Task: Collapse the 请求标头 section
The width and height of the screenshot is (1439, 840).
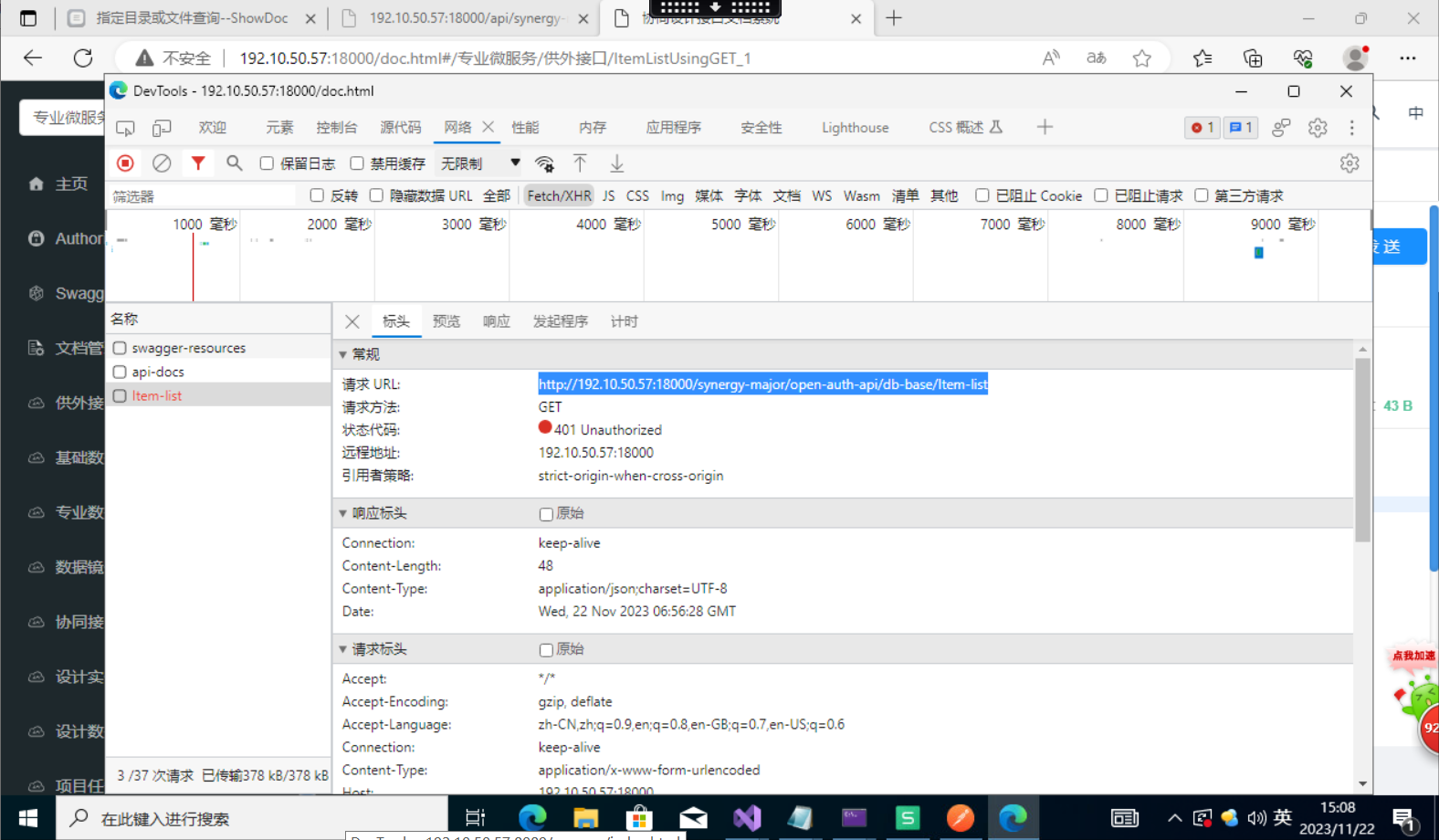Action: pos(343,649)
